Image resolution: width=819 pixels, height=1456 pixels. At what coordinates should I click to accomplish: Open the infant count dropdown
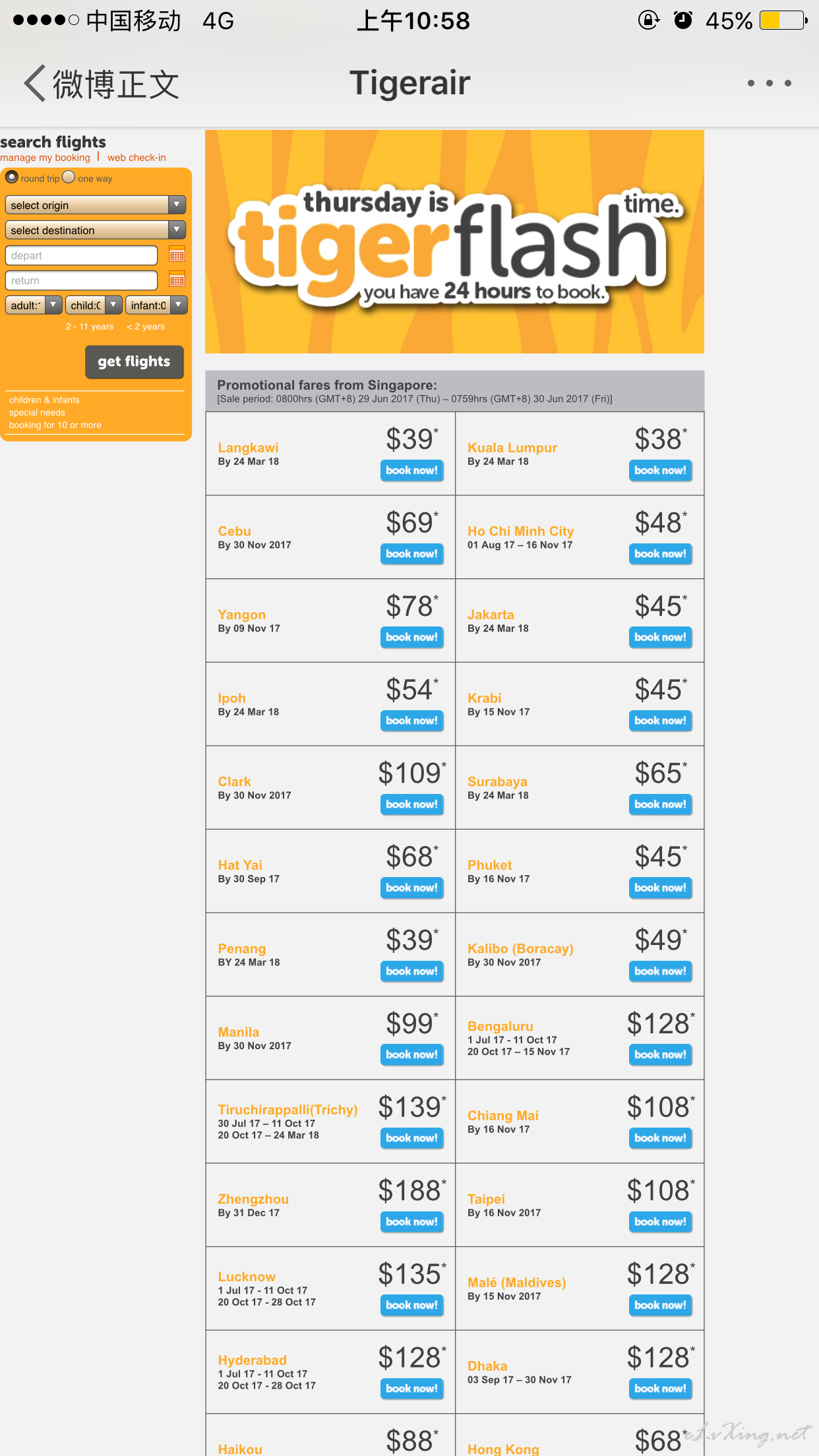(x=156, y=305)
